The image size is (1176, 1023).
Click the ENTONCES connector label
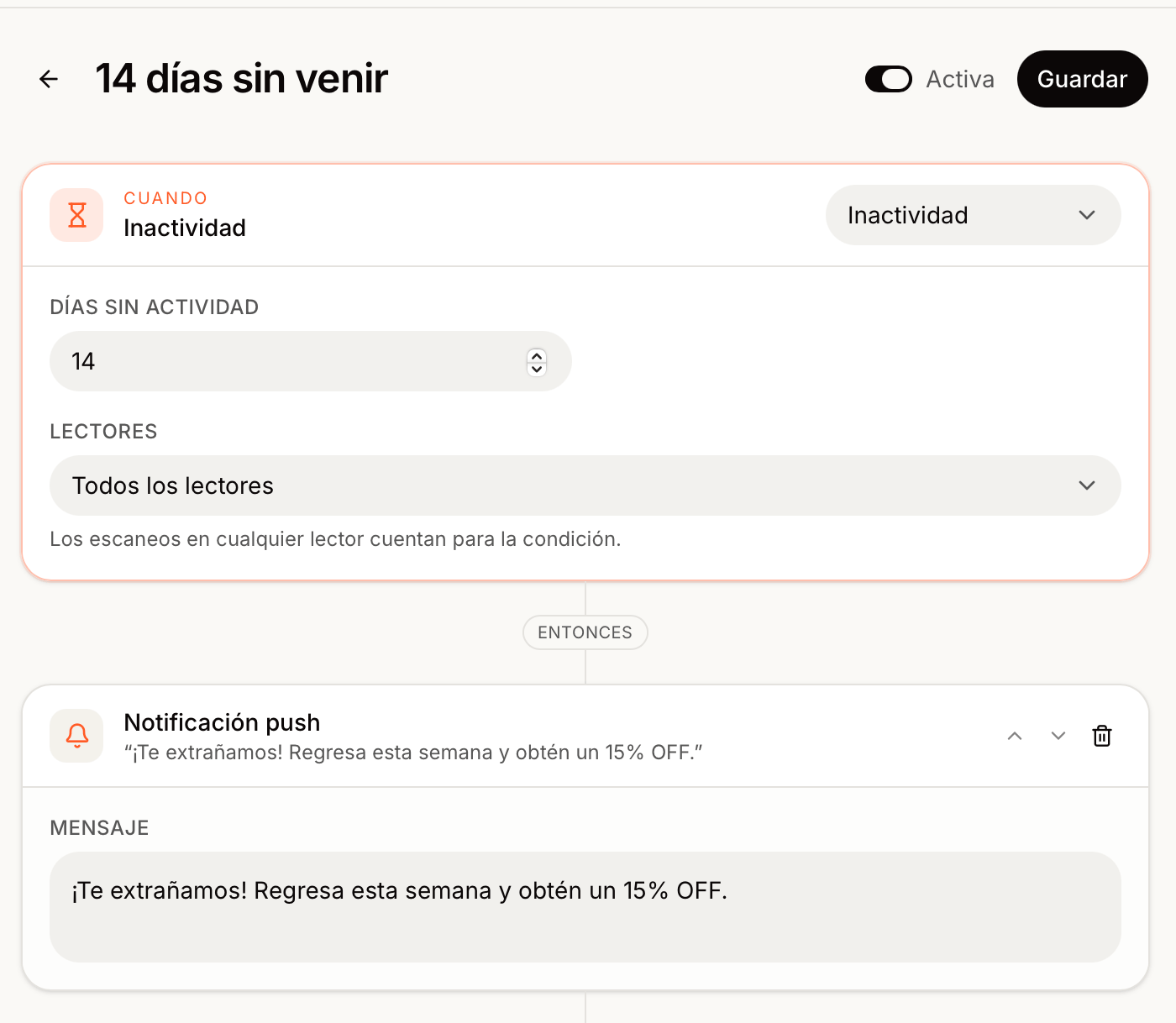(585, 632)
